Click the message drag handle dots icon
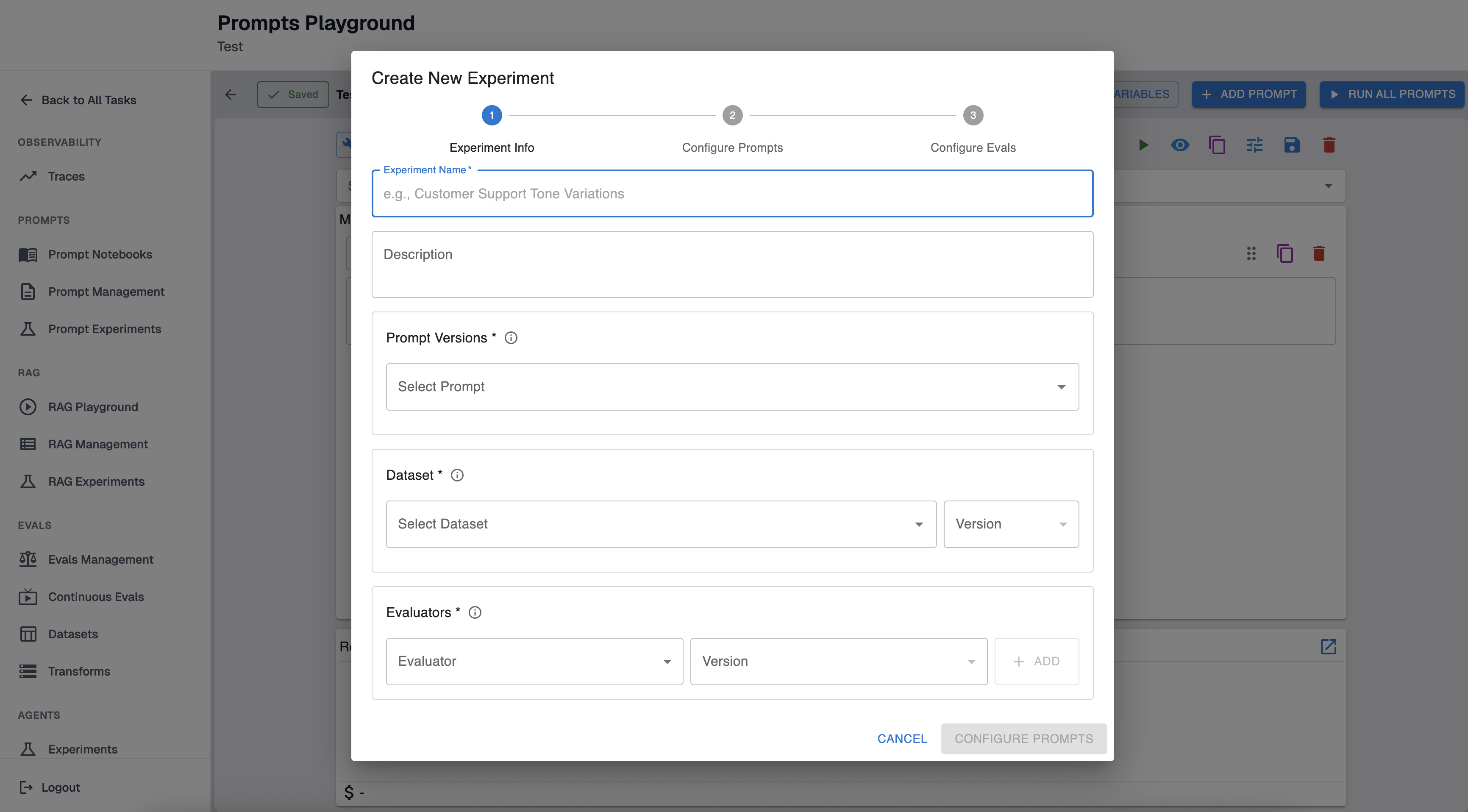 coord(1251,253)
